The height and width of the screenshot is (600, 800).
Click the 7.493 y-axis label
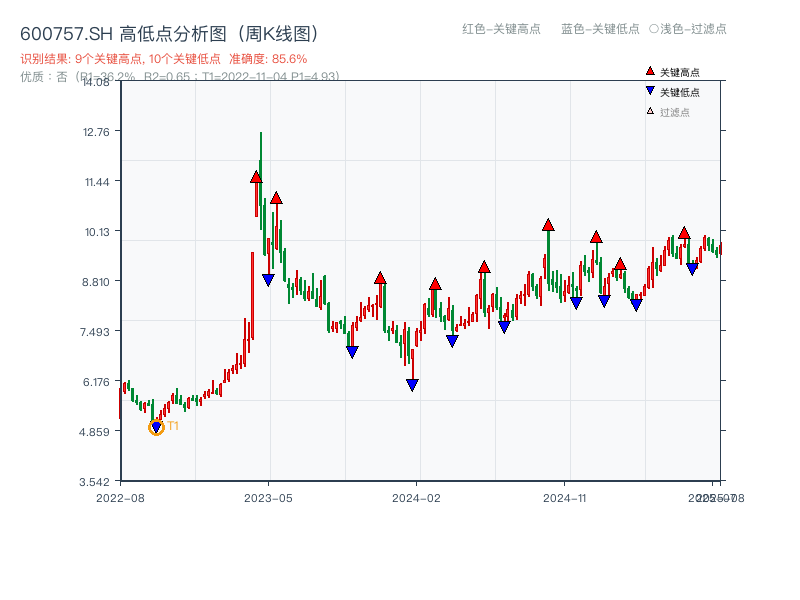[94, 332]
